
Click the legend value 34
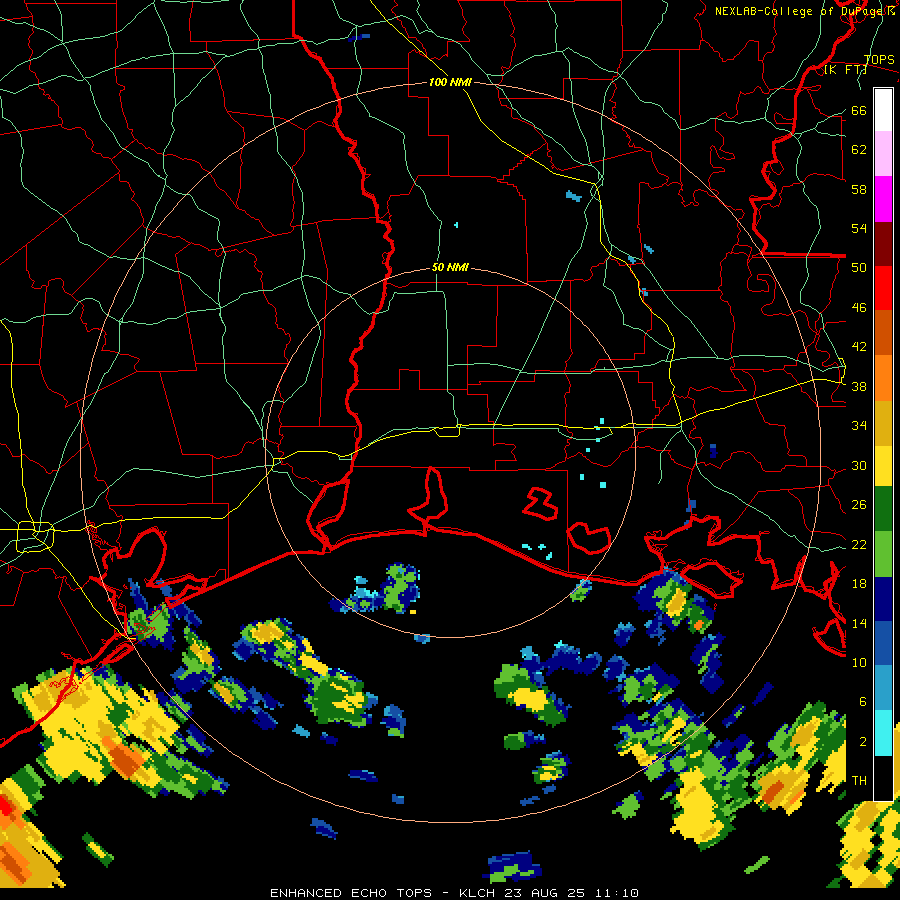pos(859,426)
